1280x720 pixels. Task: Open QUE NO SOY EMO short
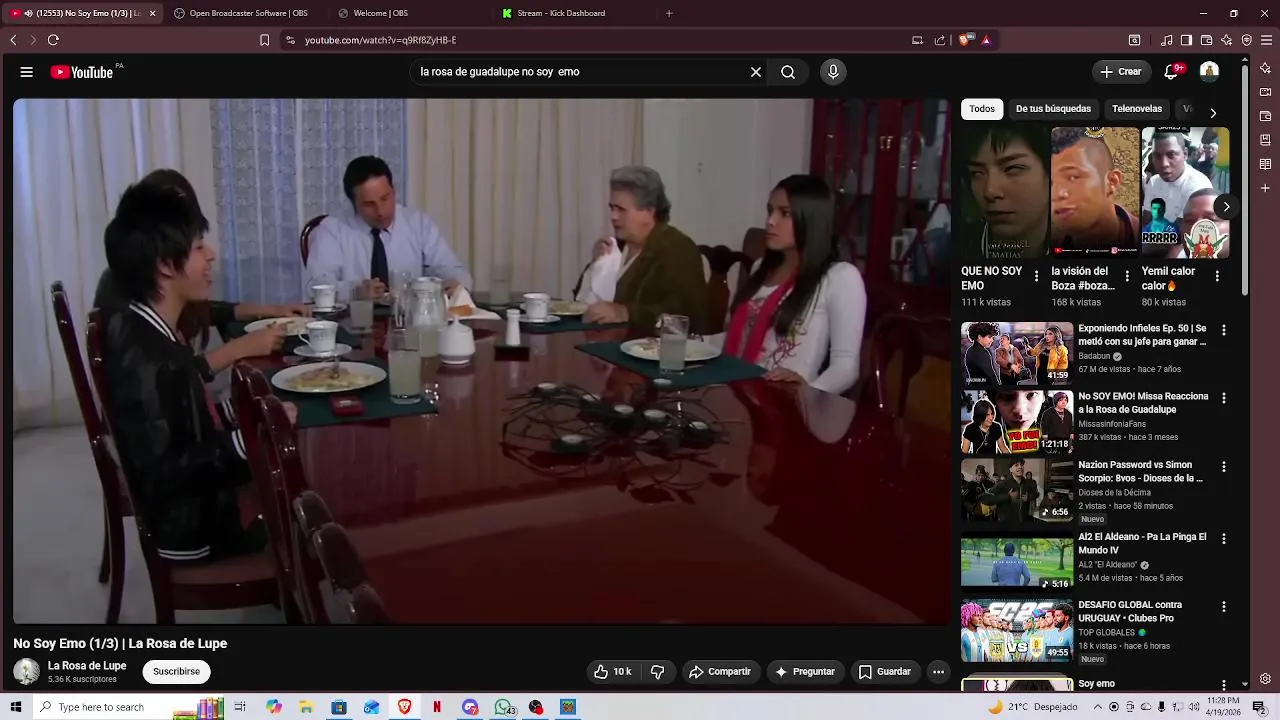tap(1004, 192)
